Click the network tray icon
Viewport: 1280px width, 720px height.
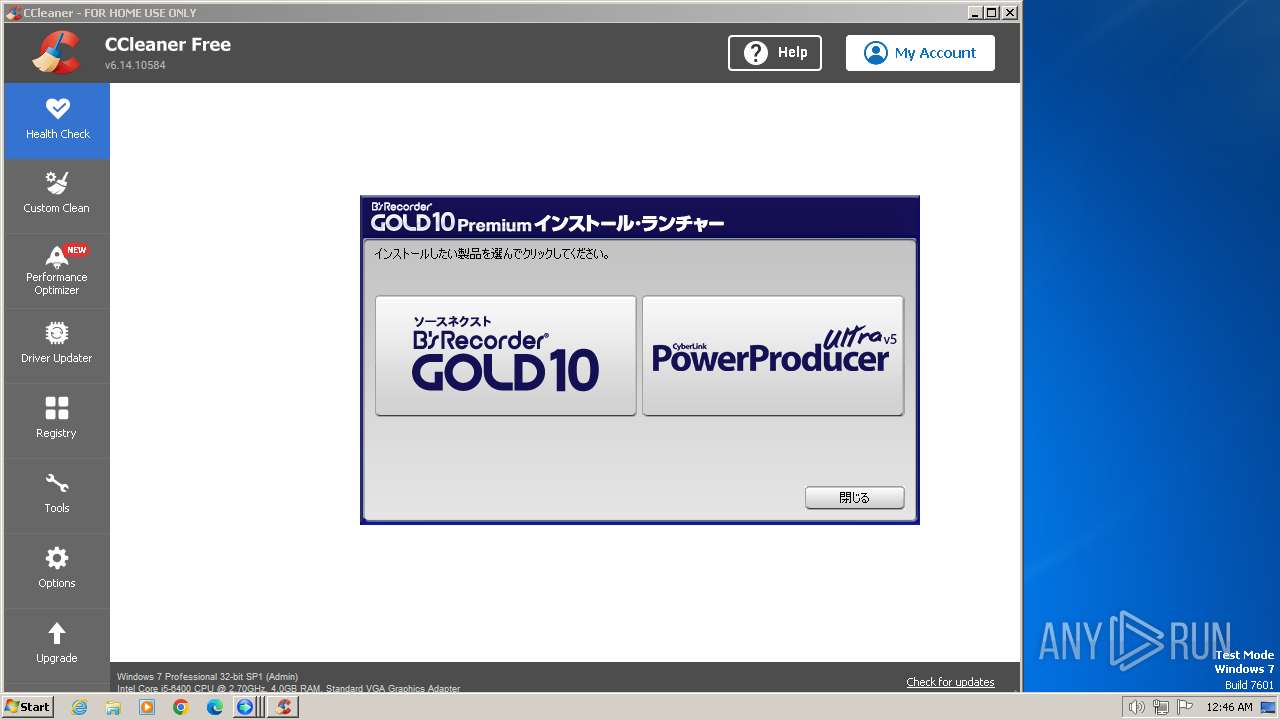point(1159,707)
